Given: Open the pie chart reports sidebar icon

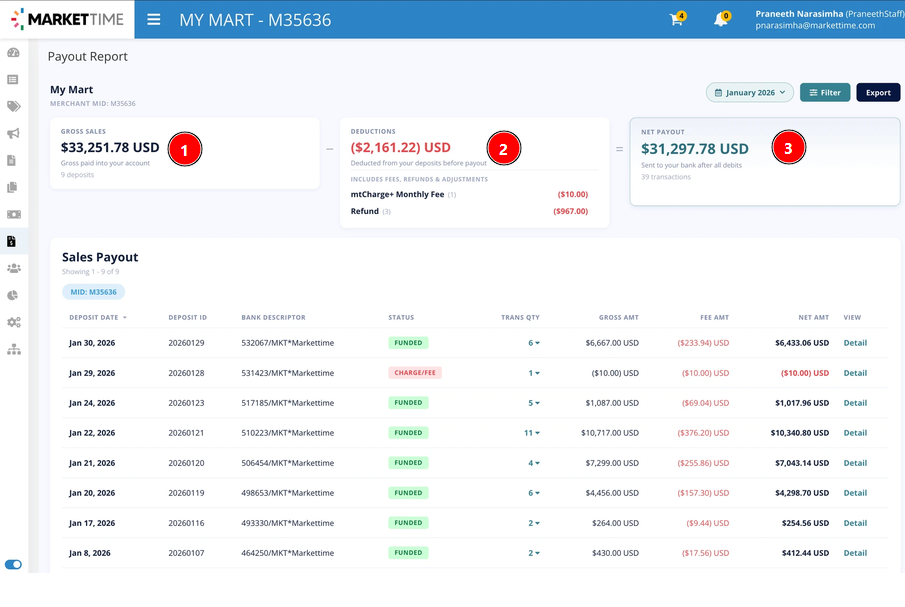Looking at the screenshot, I should [x=13, y=295].
